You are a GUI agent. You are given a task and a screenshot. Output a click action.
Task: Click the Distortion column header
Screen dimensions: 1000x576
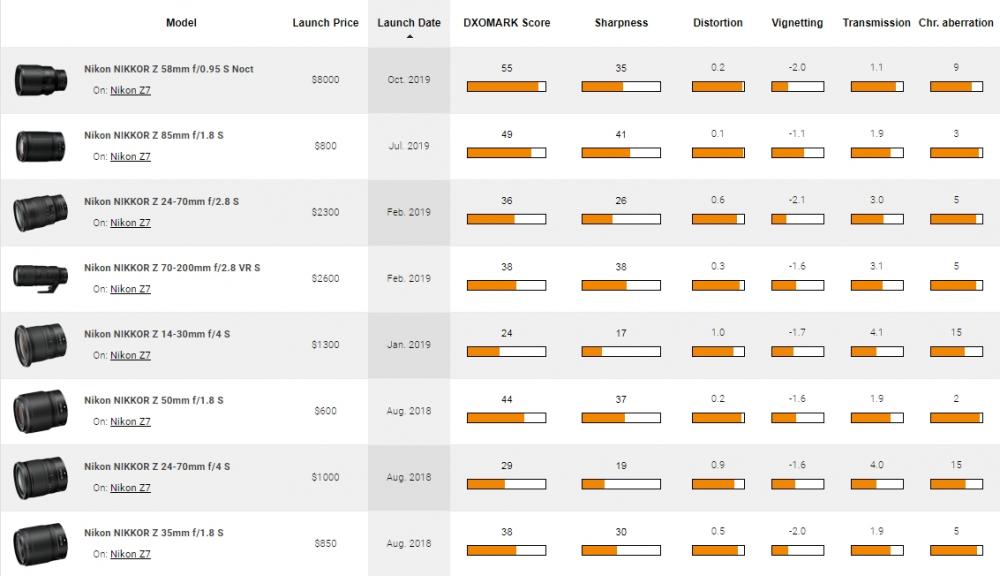[718, 23]
